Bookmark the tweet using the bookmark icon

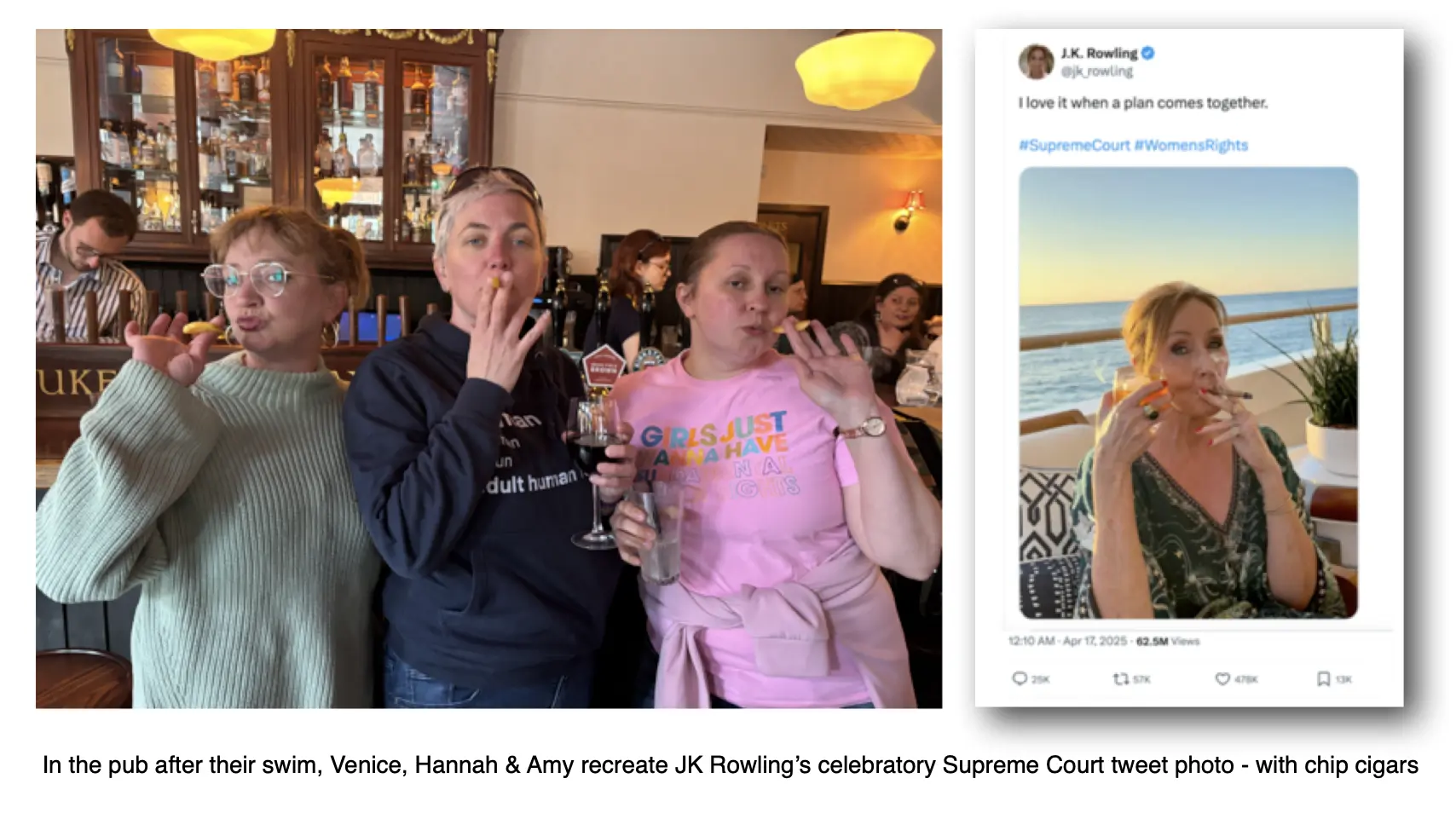coord(1323,678)
